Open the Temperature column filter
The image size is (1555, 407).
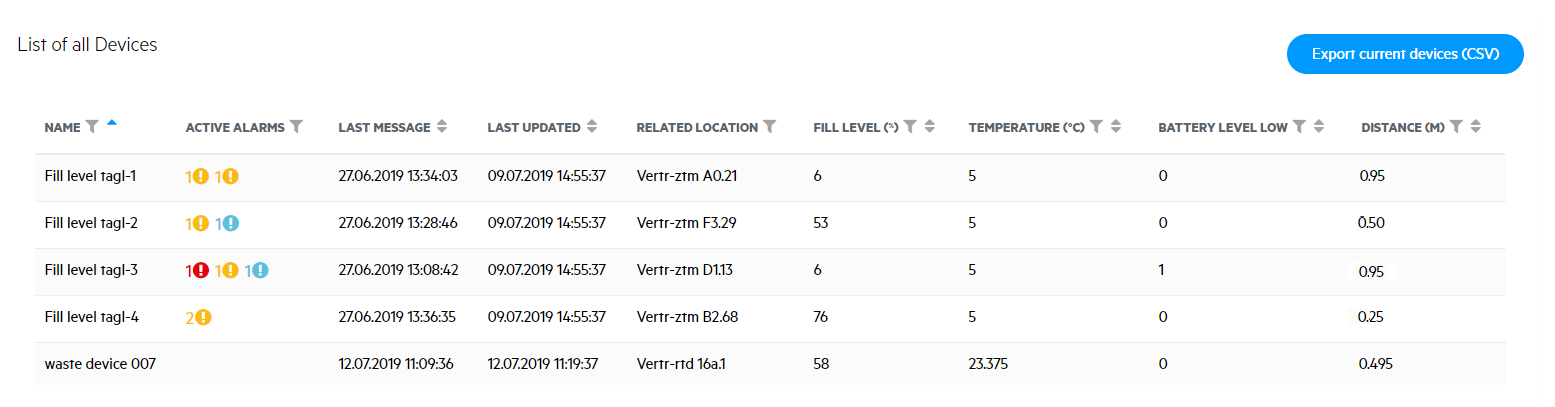click(1096, 127)
